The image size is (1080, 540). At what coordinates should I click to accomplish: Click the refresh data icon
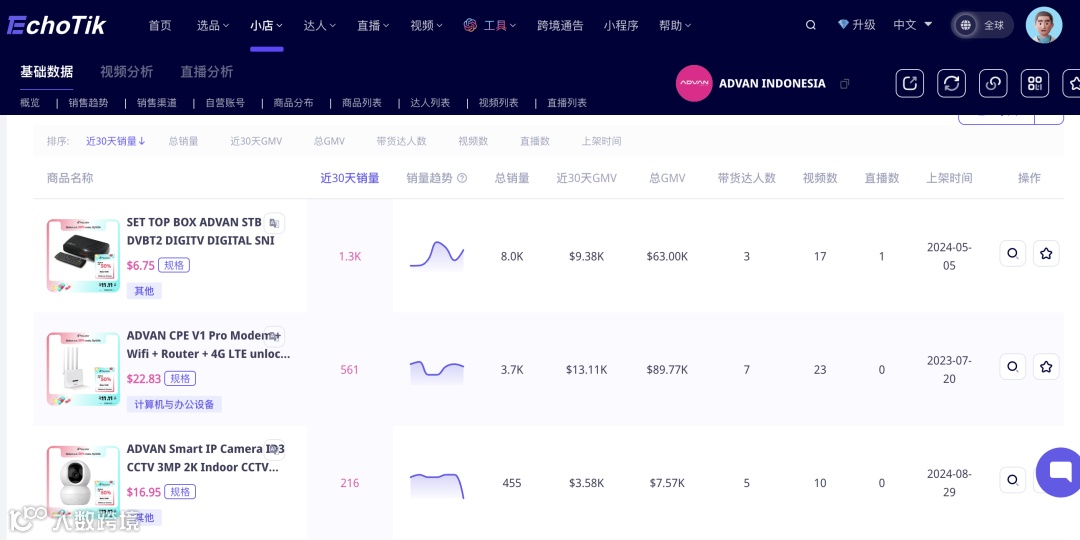pos(951,83)
